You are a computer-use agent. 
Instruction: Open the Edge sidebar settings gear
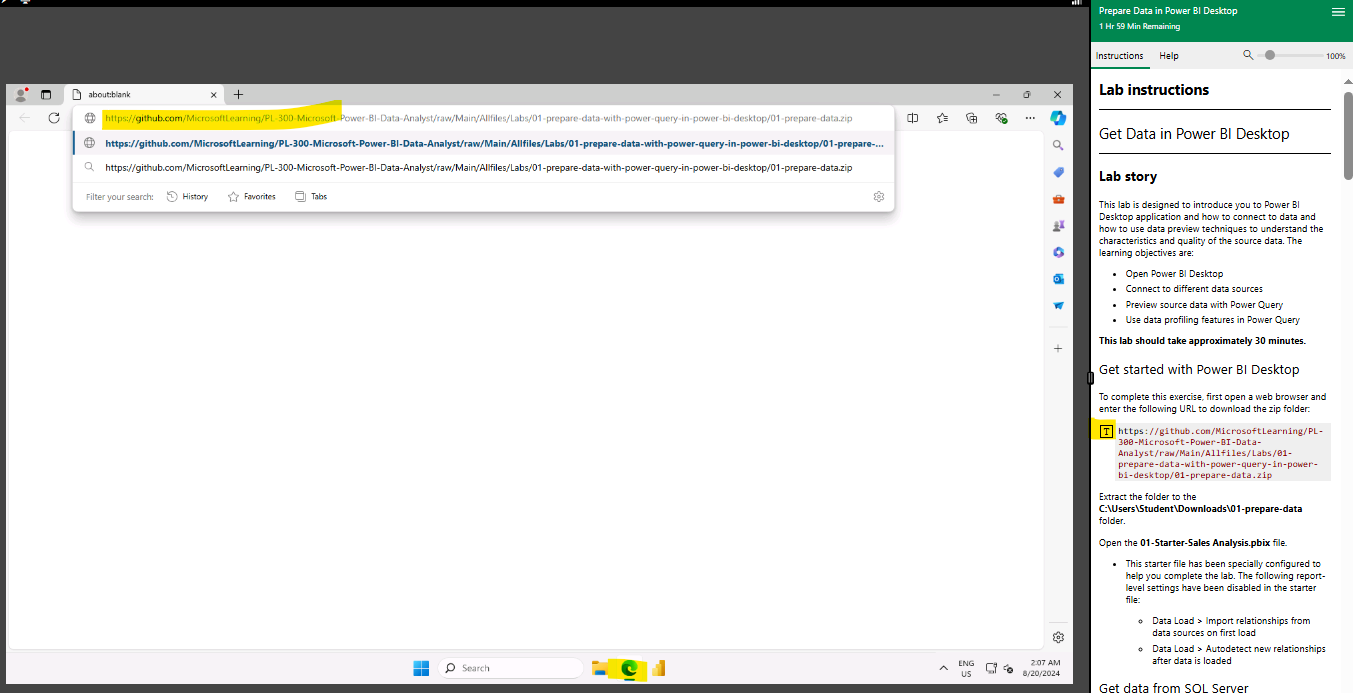point(1058,637)
